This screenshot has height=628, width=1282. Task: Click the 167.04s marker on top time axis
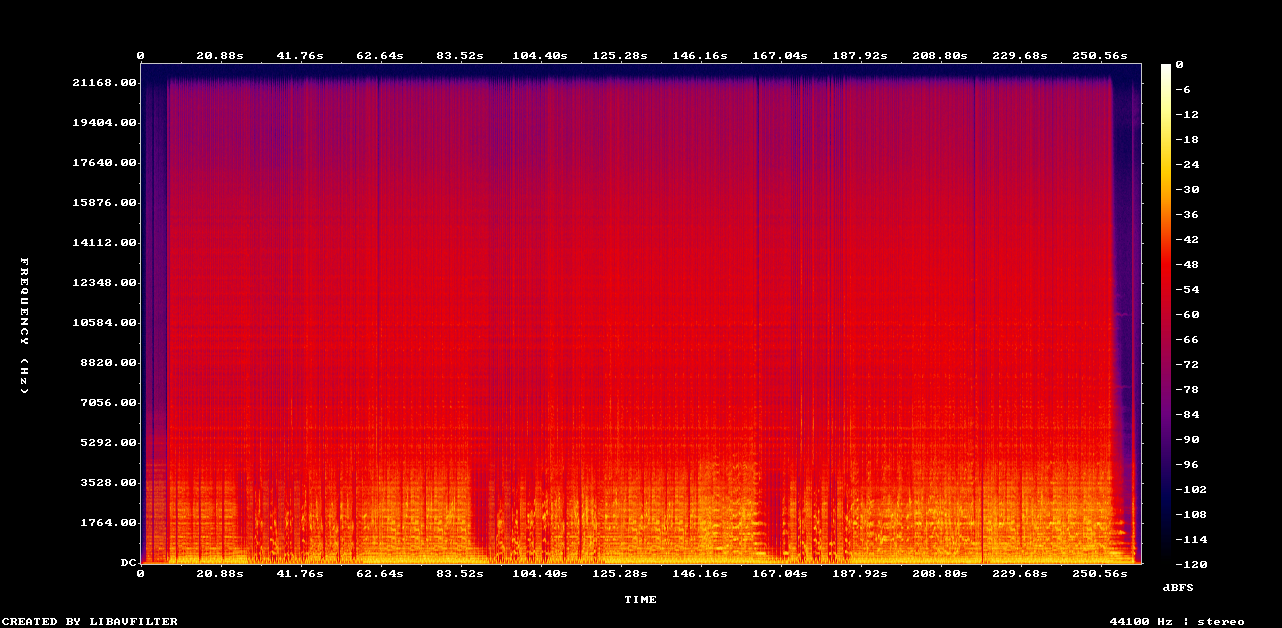pyautogui.click(x=779, y=55)
